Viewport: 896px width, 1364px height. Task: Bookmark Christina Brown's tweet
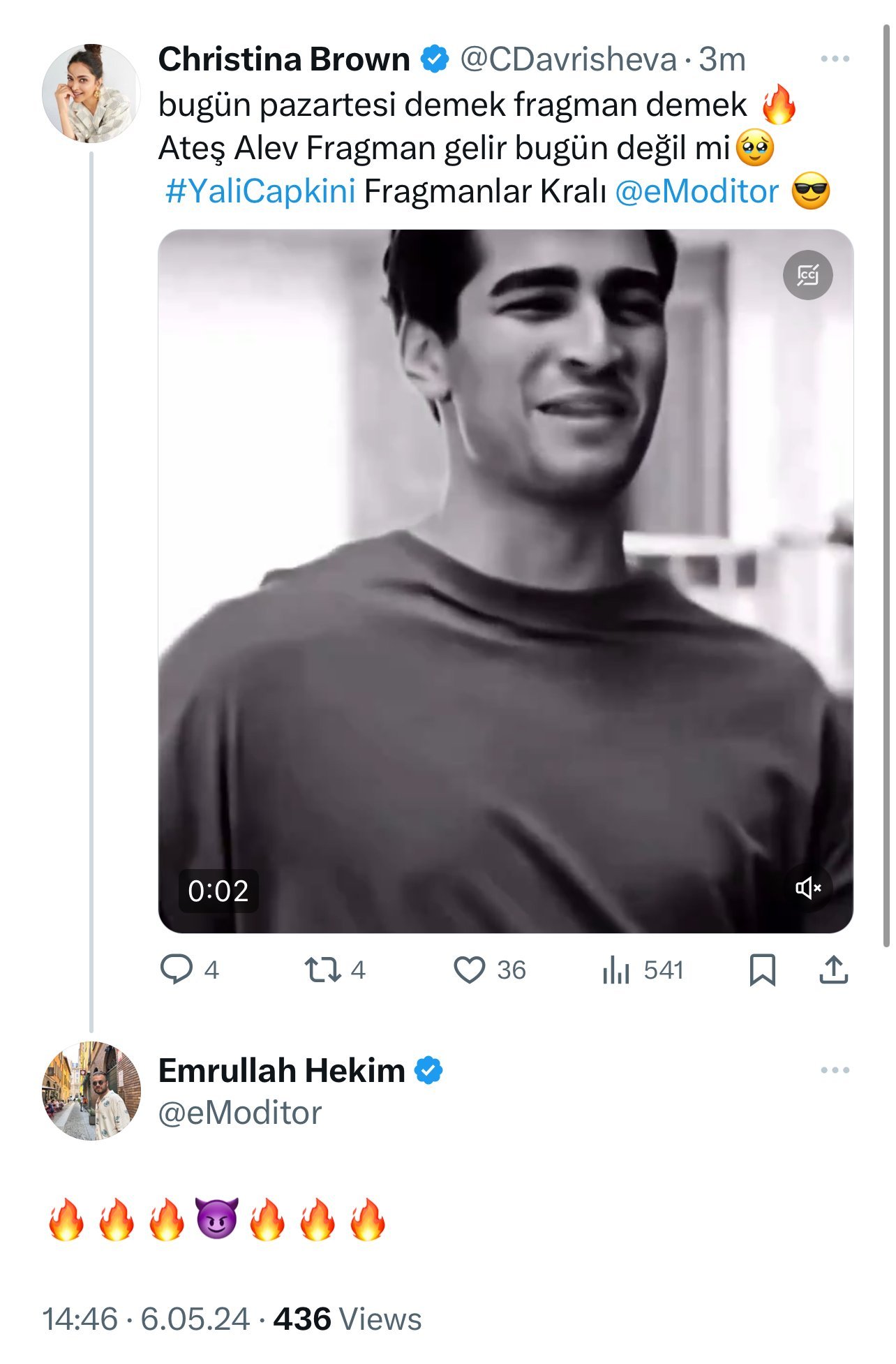coord(762,970)
